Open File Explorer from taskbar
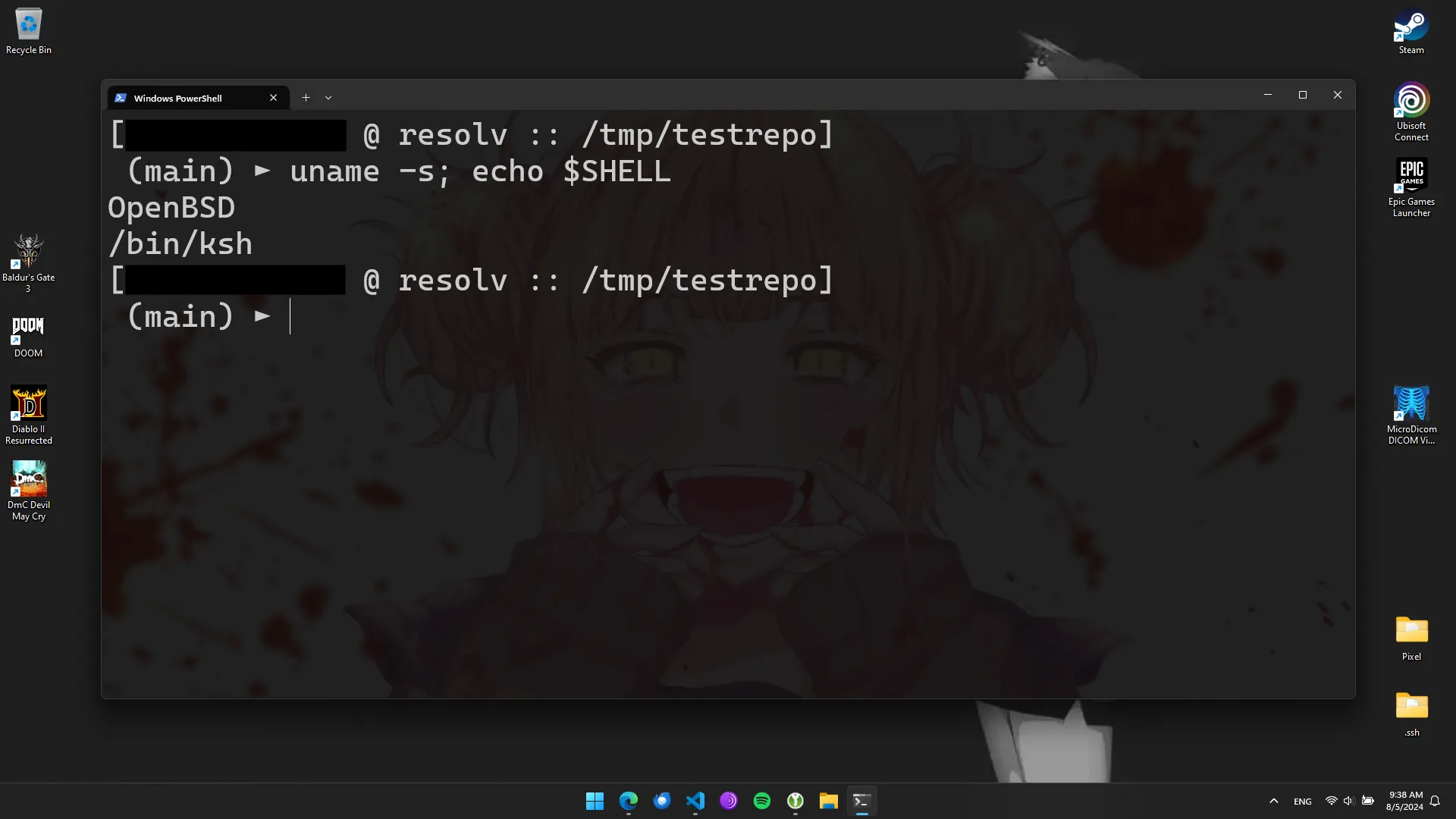 (x=829, y=800)
